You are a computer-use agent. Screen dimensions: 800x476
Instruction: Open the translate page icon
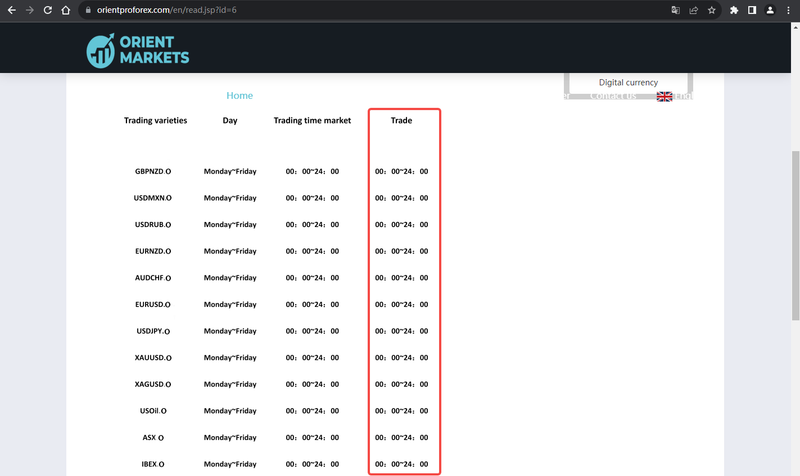tap(676, 10)
